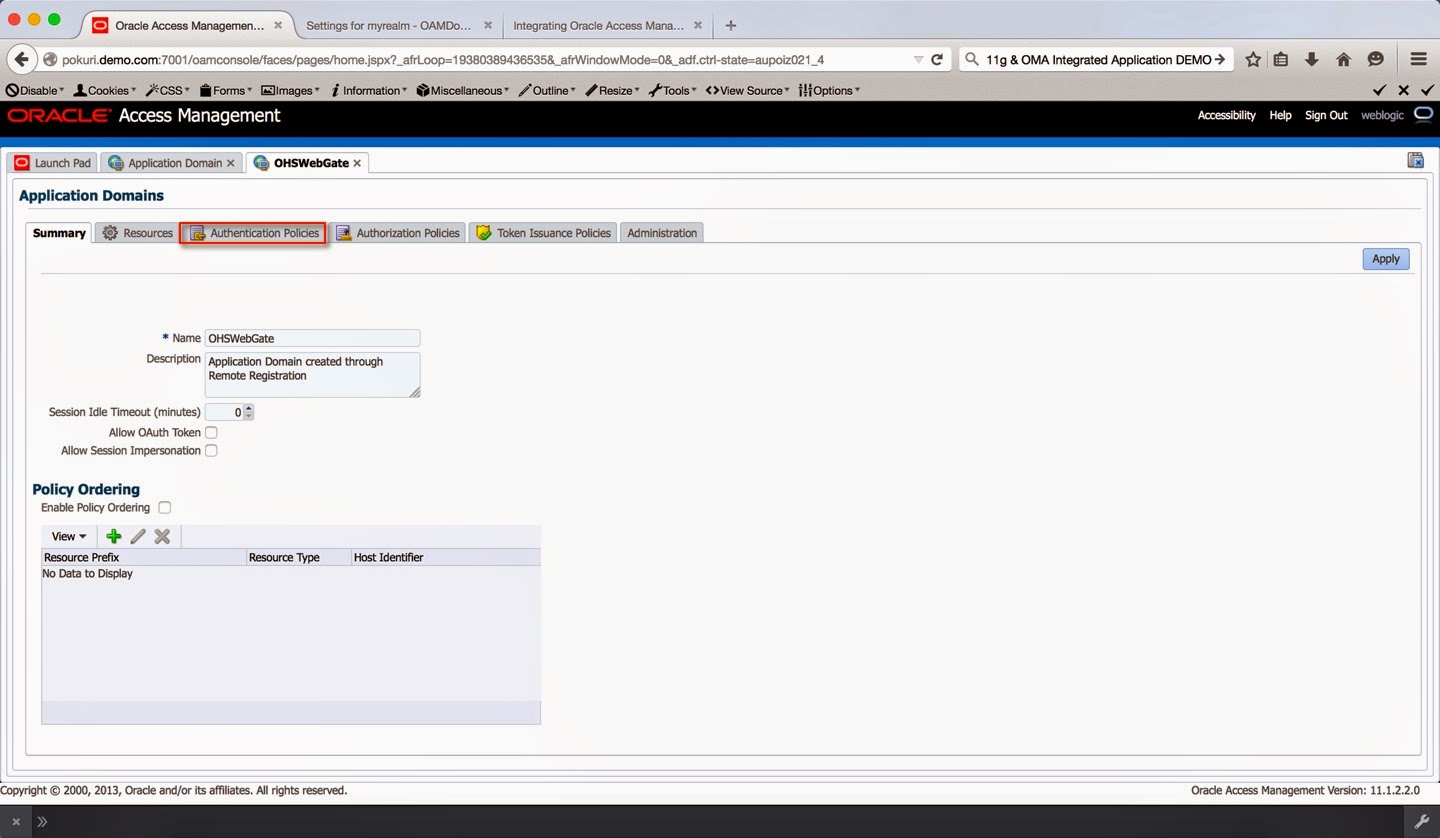Open the View dropdown in Policy Ordering
Viewport: 1440px width, 838px height.
point(69,537)
